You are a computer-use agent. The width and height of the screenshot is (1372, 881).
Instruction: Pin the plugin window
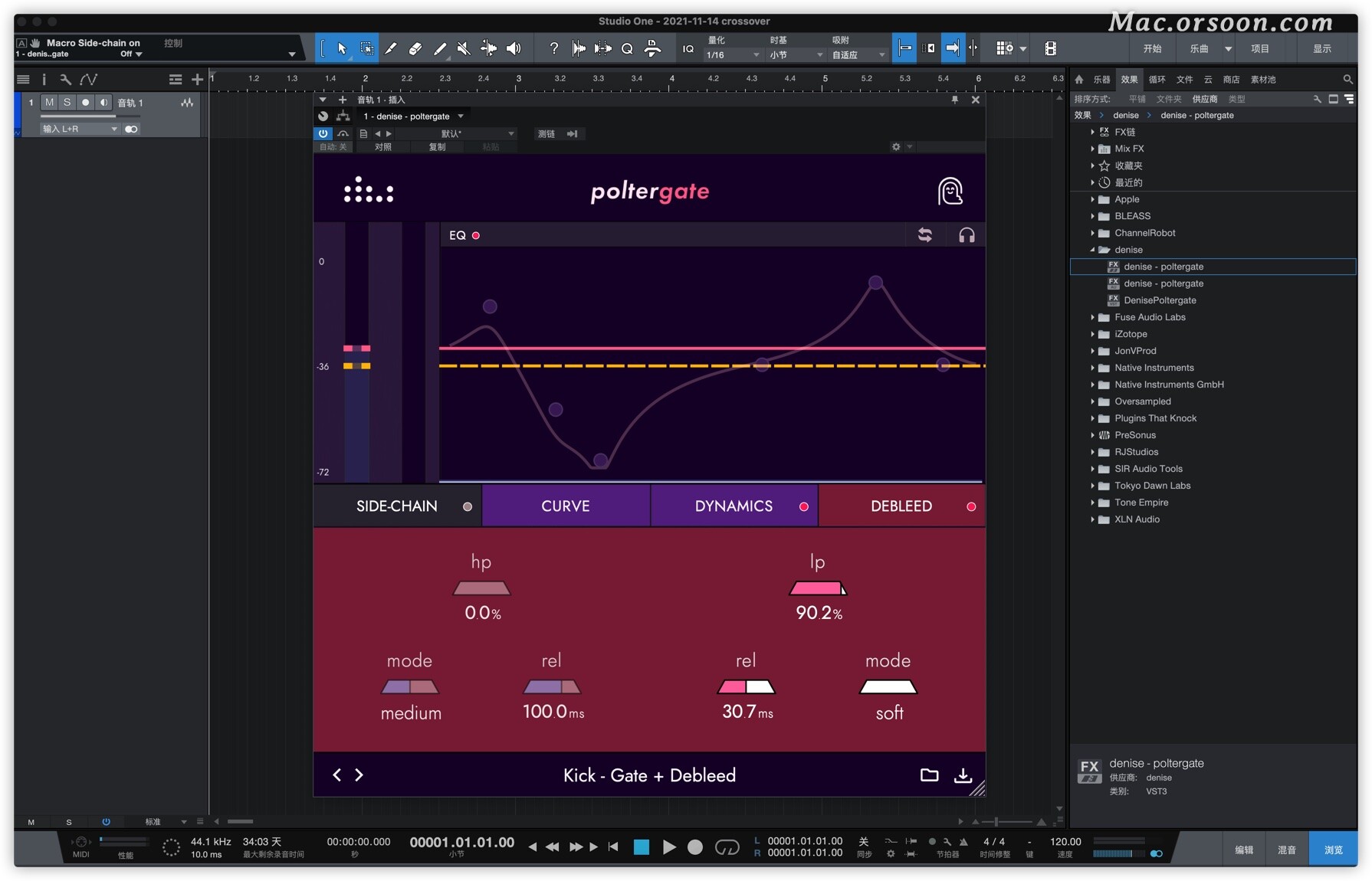954,100
